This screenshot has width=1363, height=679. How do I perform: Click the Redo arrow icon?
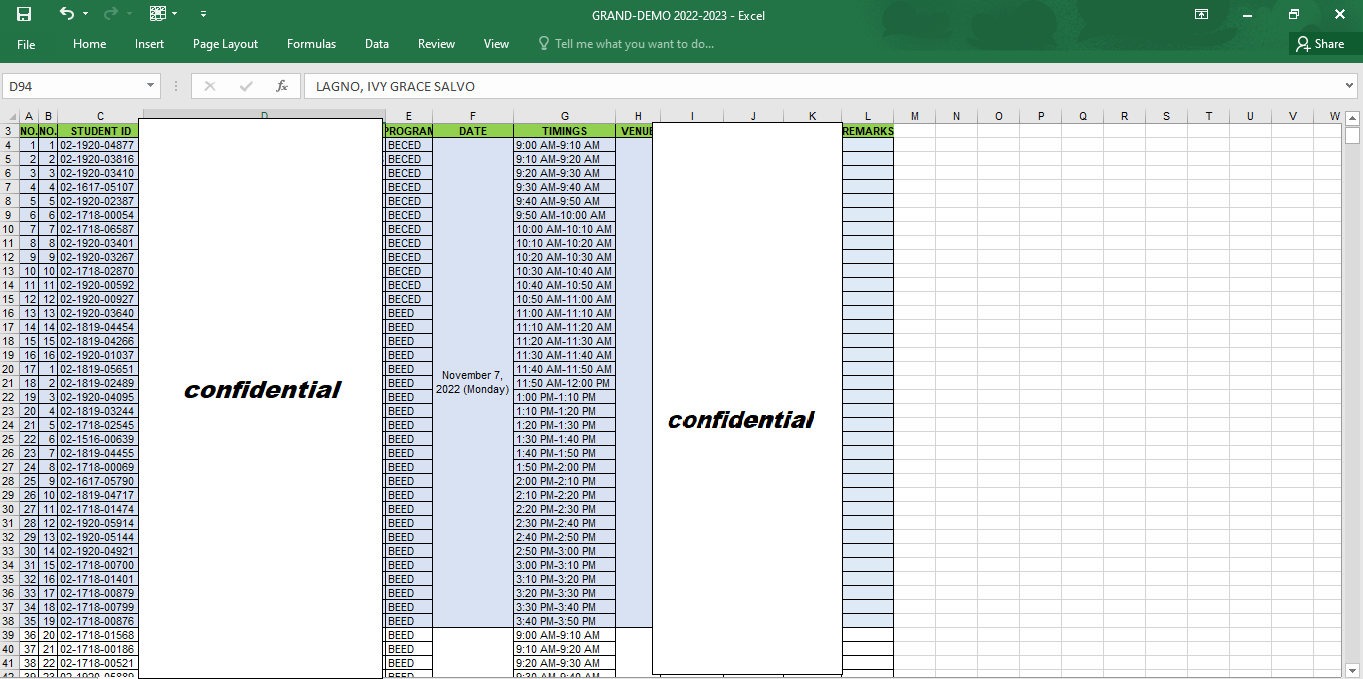coord(110,14)
